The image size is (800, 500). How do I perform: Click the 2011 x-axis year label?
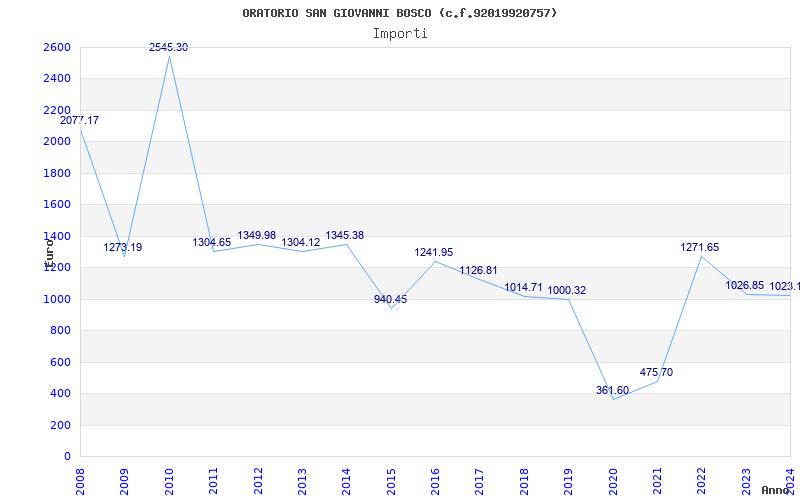tap(213, 481)
